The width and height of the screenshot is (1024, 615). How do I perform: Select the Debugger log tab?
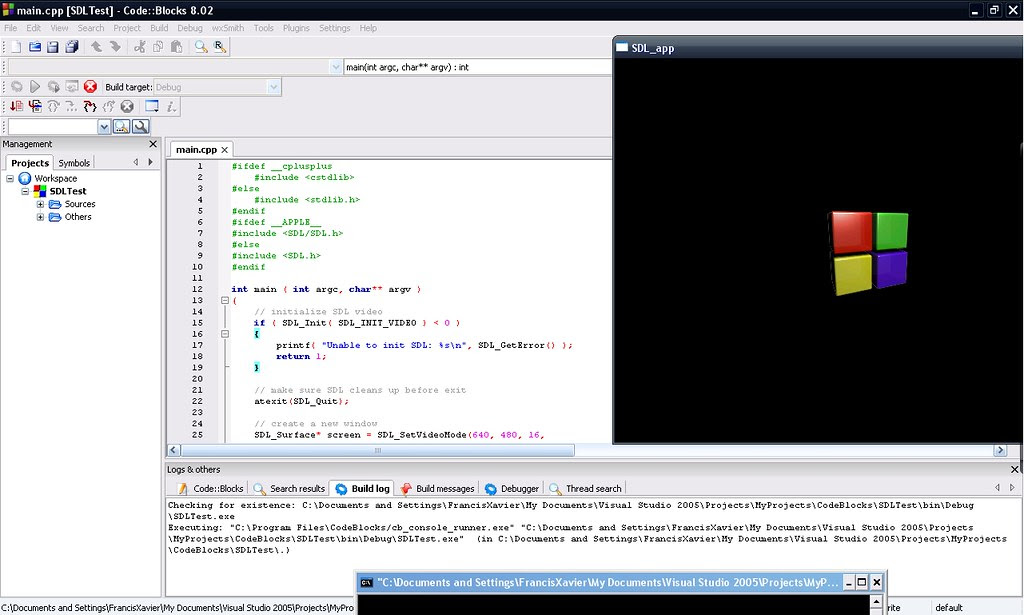[513, 488]
